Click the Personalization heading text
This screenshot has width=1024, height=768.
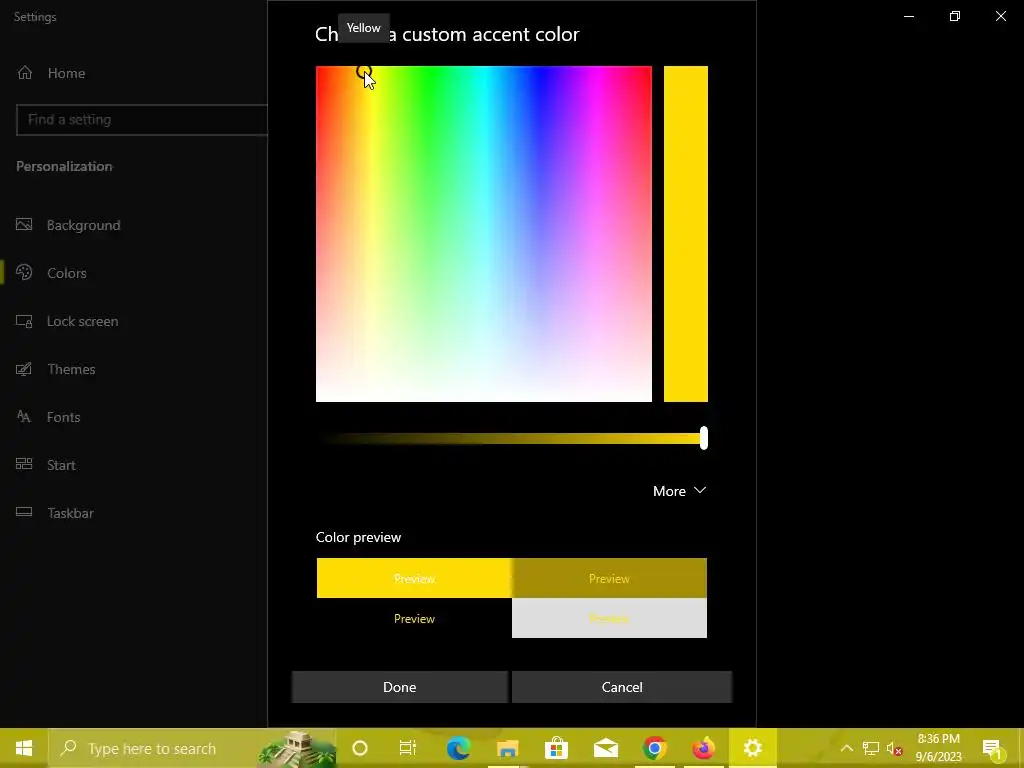point(64,167)
